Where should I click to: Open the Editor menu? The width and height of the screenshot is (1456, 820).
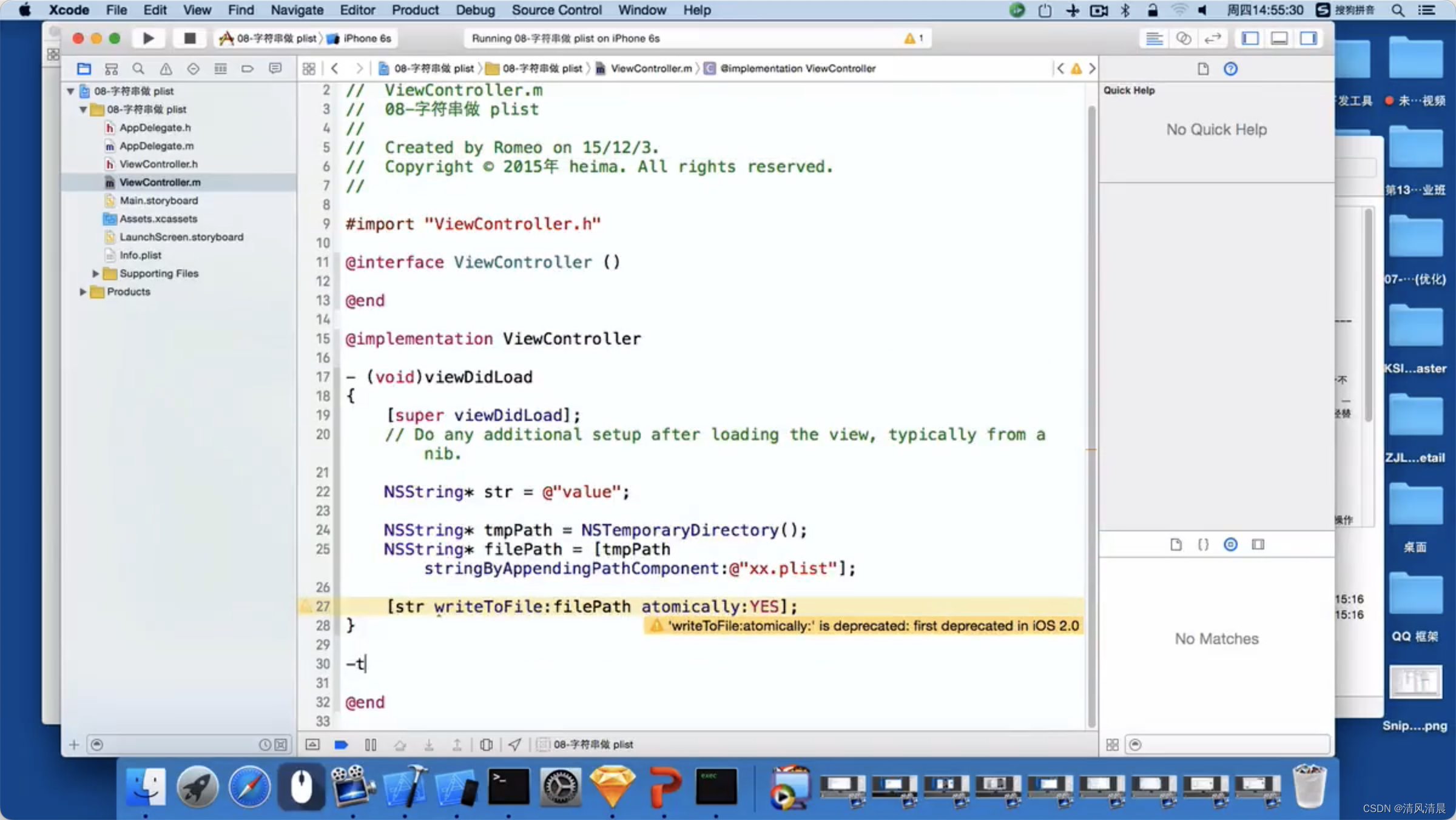357,10
